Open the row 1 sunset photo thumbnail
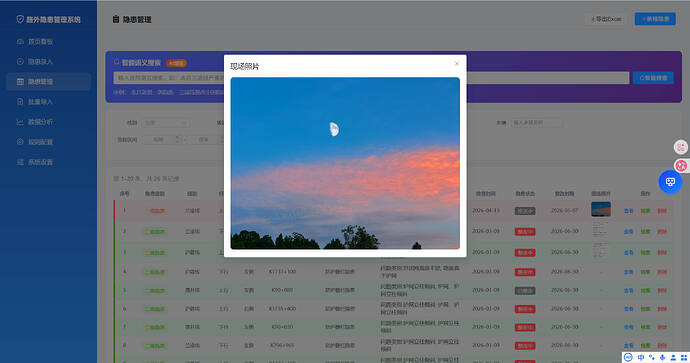The height and width of the screenshot is (363, 690). [x=601, y=209]
